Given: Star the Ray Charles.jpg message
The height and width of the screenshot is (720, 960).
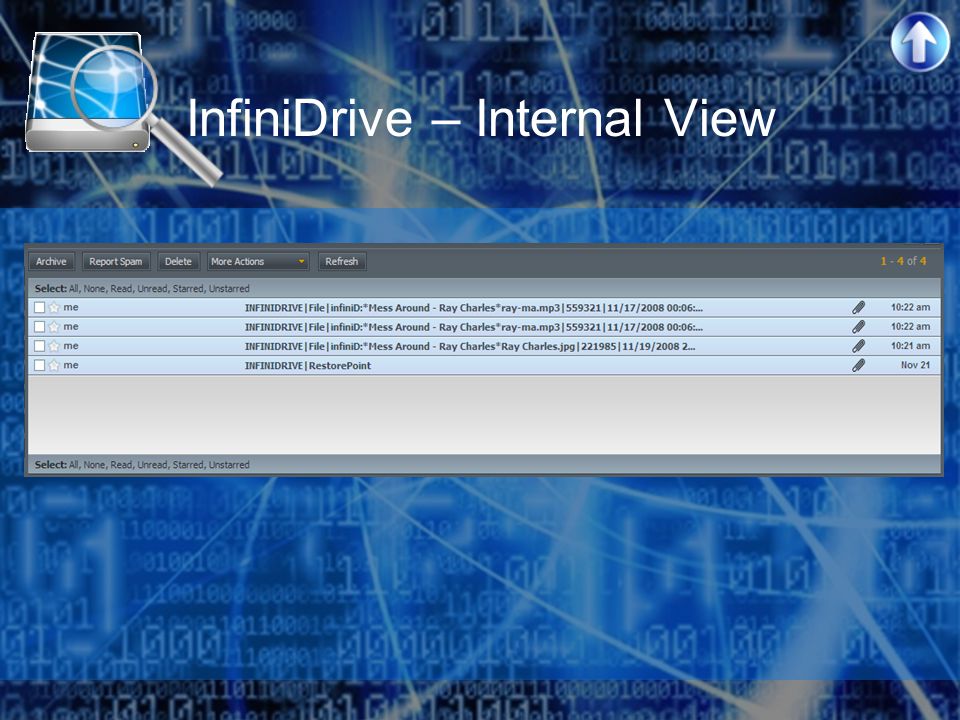Looking at the screenshot, I should point(54,346).
